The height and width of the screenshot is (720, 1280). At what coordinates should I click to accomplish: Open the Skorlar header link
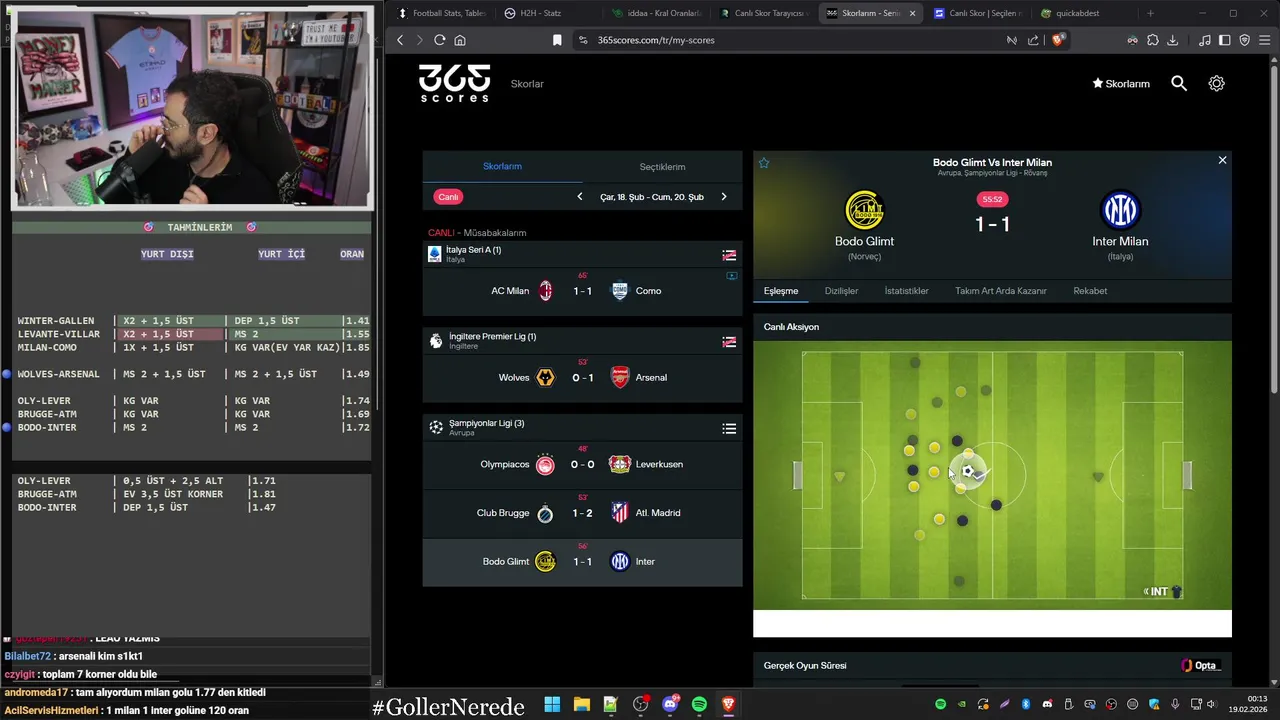pos(527,84)
